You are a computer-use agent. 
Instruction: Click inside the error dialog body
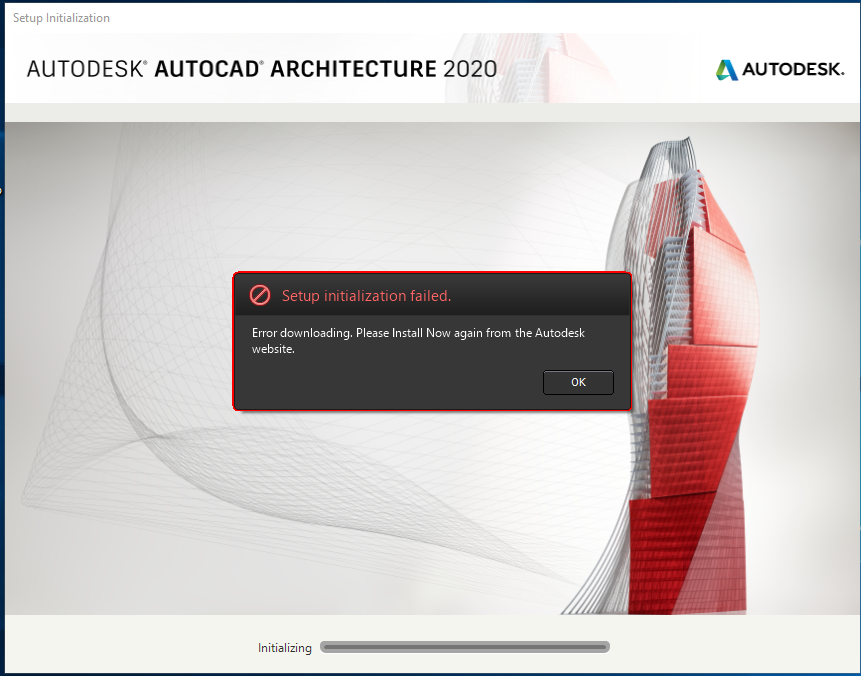[432, 360]
